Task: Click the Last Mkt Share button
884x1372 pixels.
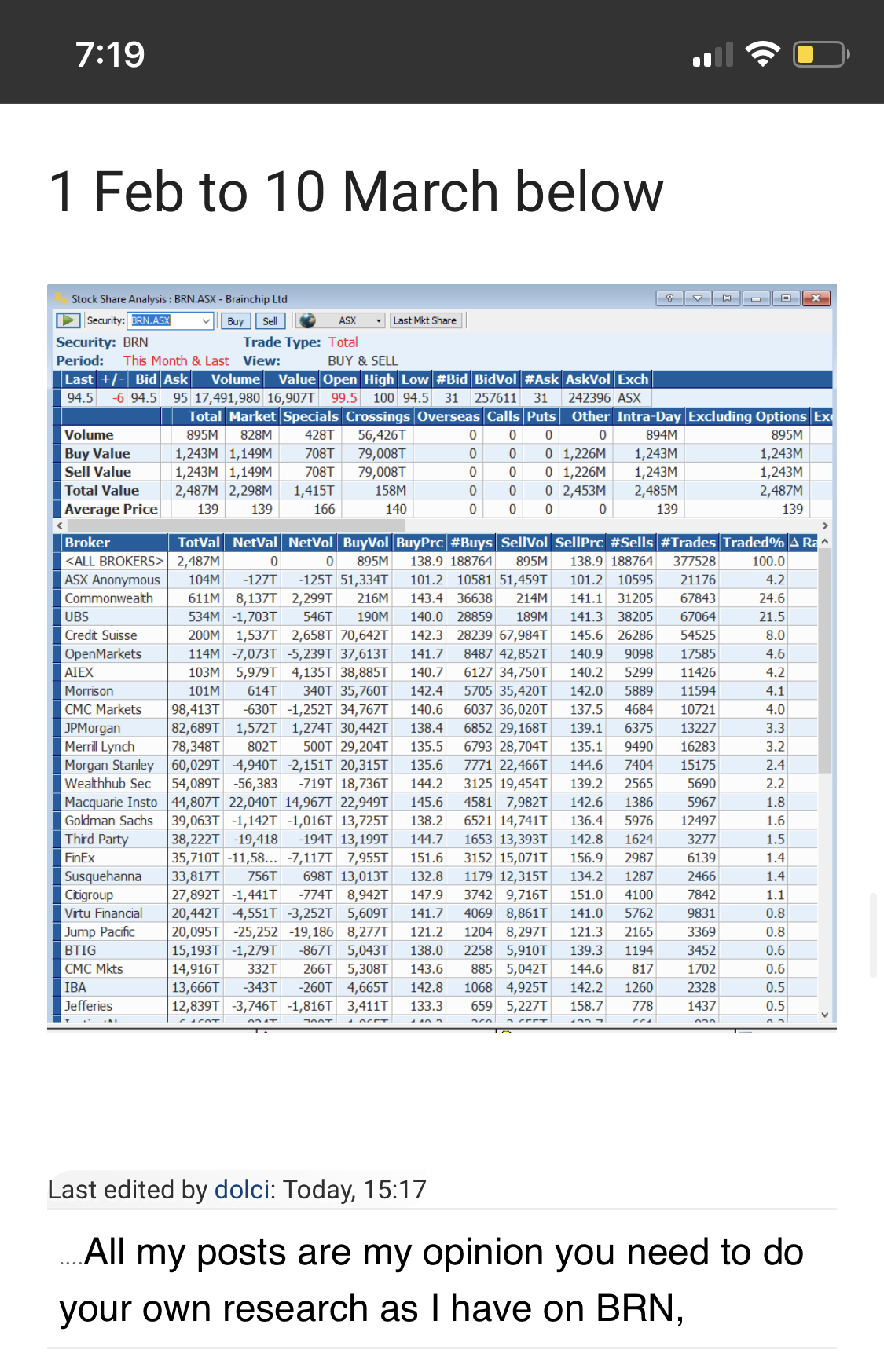Action: tap(424, 320)
